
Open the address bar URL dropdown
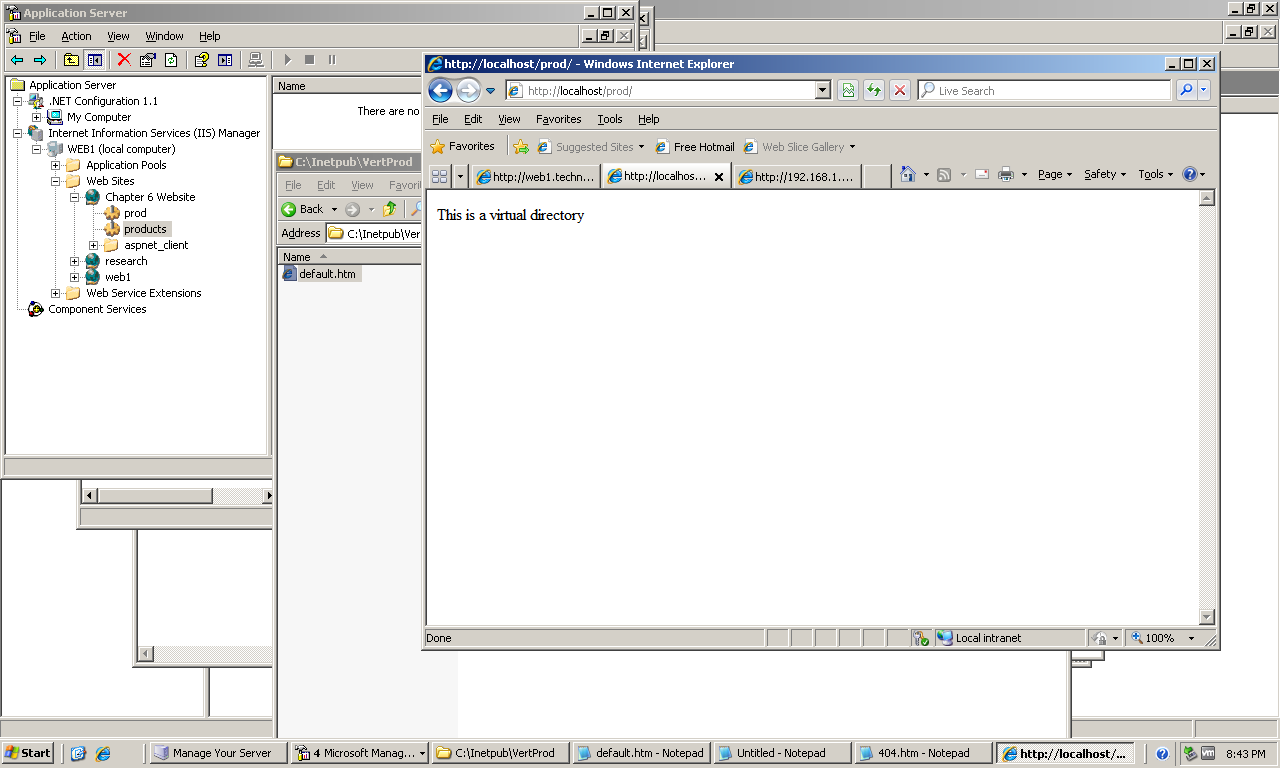point(823,91)
